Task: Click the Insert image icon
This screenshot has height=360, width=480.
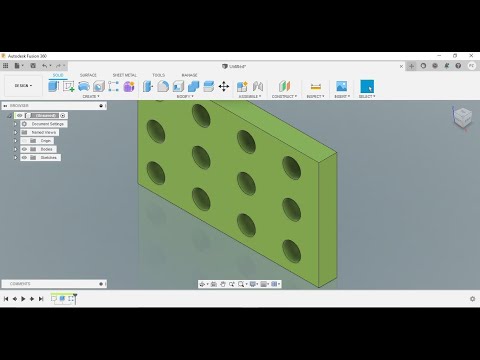Action: click(341, 86)
